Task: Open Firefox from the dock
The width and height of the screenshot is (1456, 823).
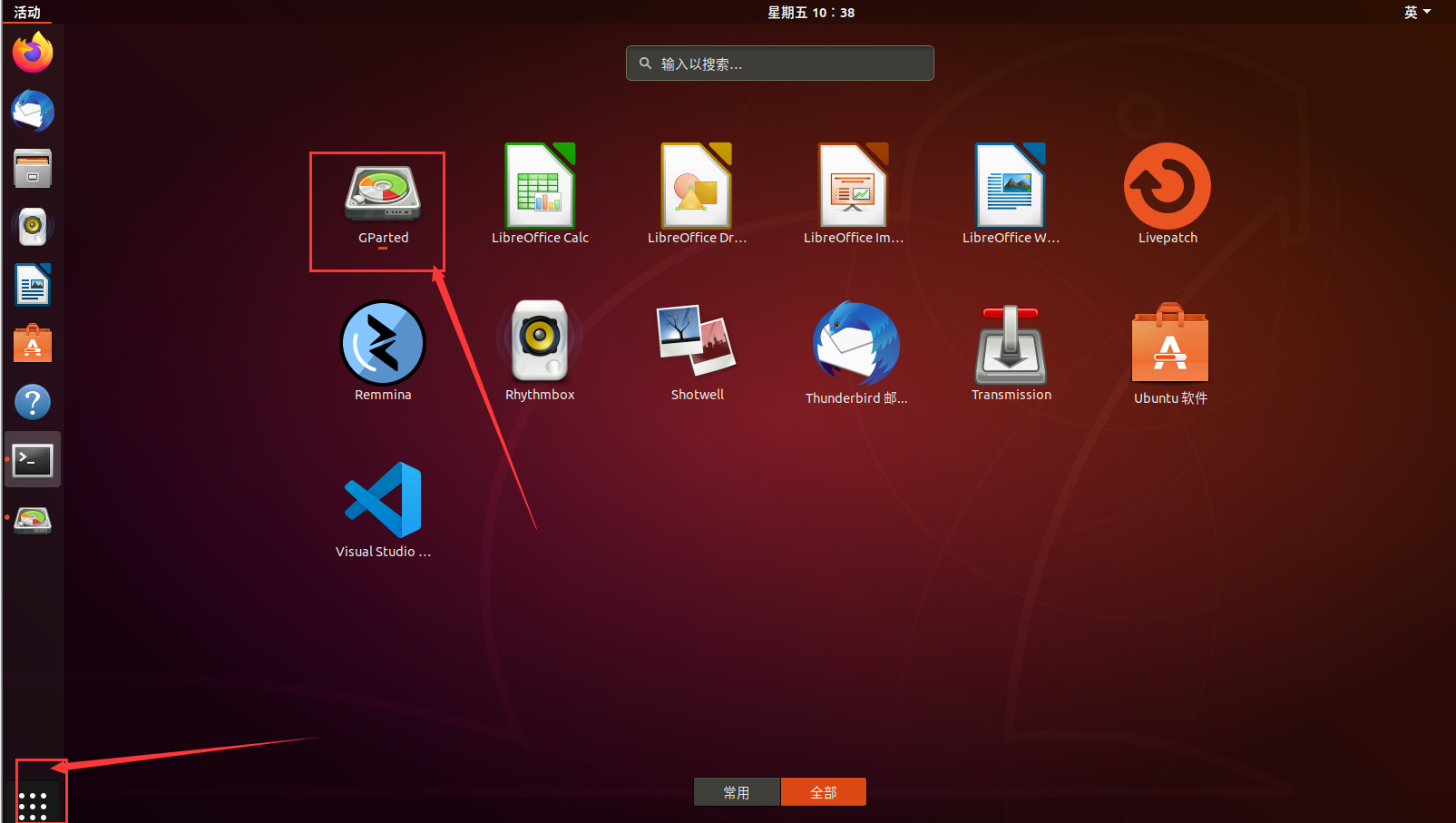Action: coord(33,53)
